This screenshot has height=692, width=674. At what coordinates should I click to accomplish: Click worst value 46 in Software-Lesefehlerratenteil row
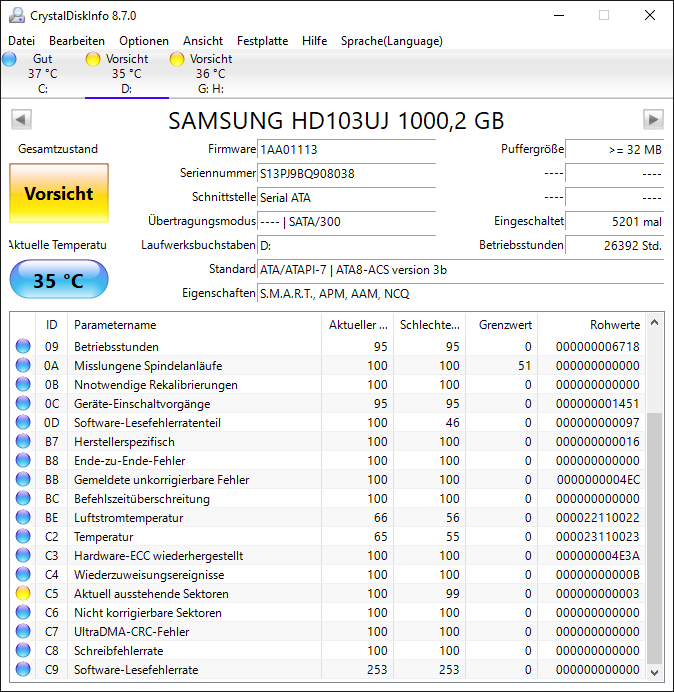point(452,423)
